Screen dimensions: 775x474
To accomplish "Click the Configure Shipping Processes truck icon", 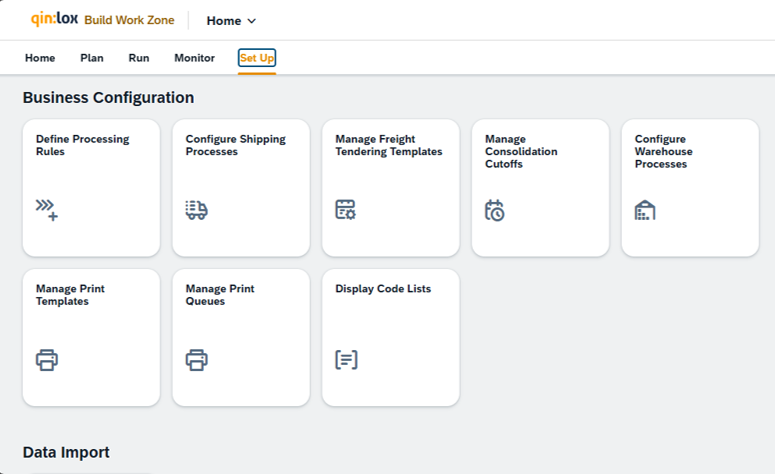I will [196, 210].
